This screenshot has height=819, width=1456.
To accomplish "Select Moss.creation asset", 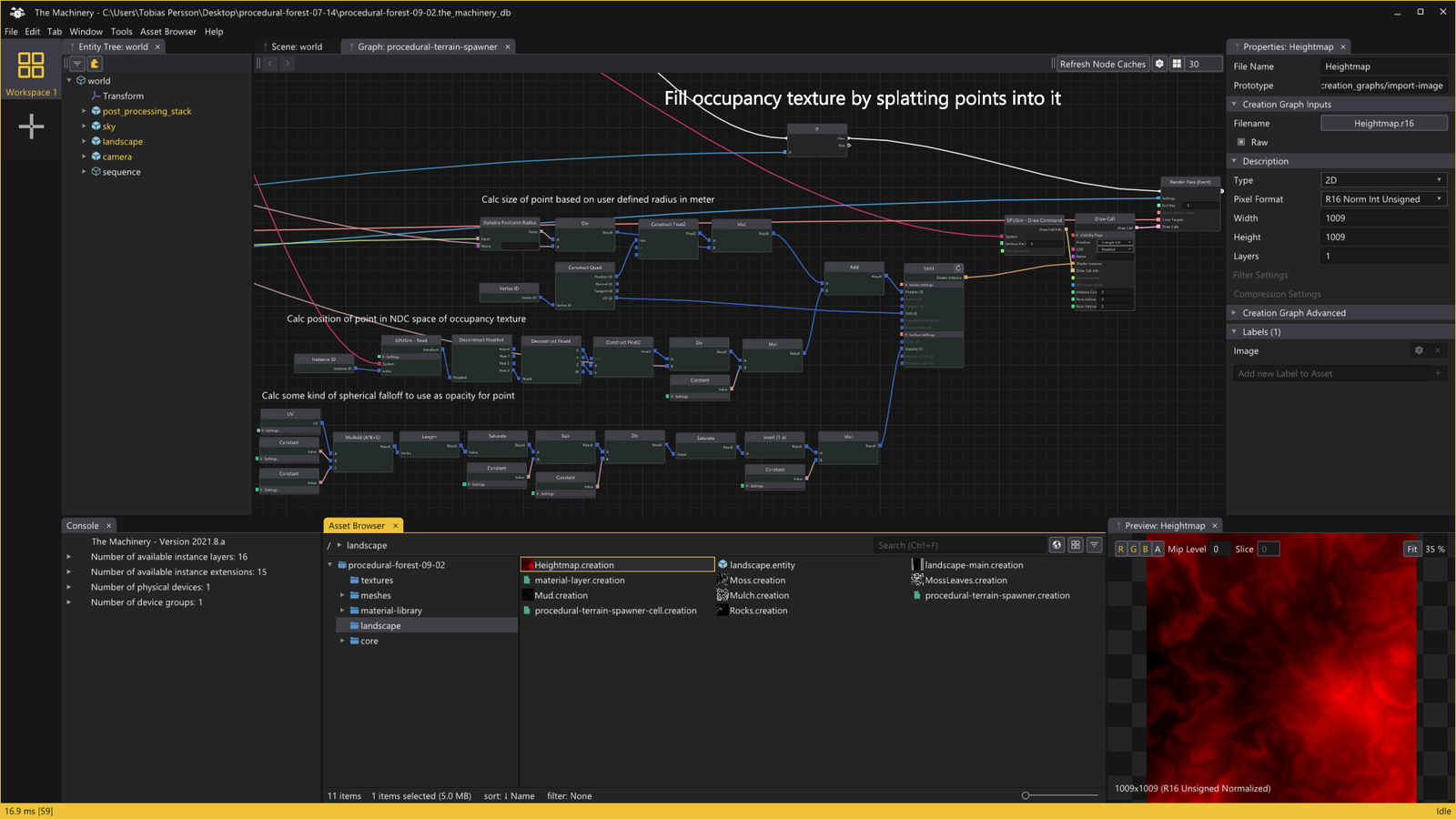I will (x=751, y=581).
